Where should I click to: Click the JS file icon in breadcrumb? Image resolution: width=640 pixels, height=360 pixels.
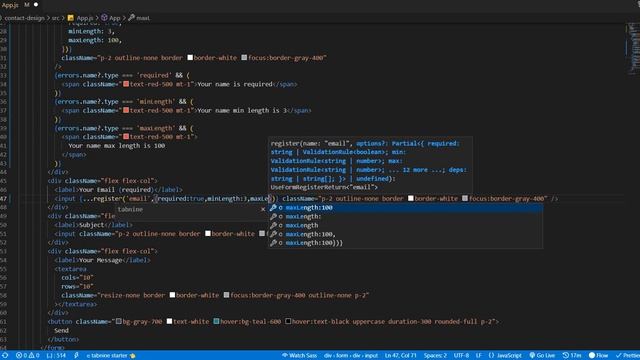pyautogui.click(x=71, y=18)
